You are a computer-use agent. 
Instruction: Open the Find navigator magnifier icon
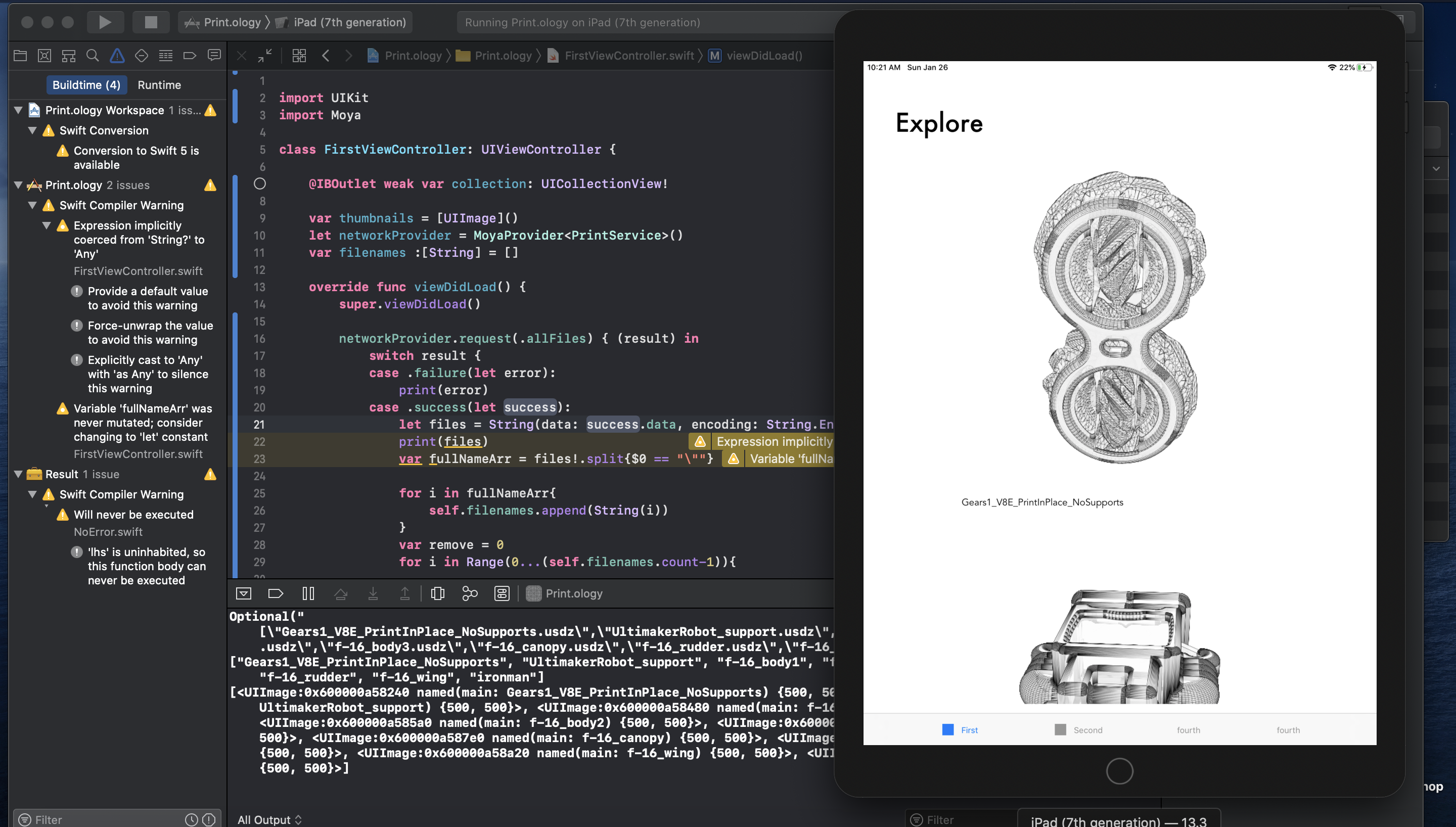(93, 55)
